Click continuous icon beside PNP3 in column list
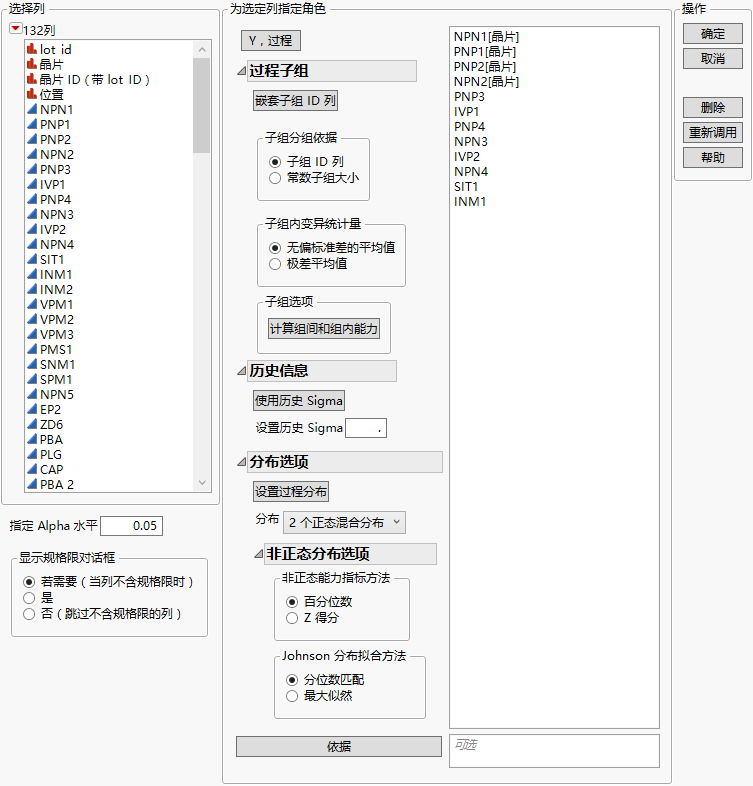The image size is (753, 786). point(32,169)
